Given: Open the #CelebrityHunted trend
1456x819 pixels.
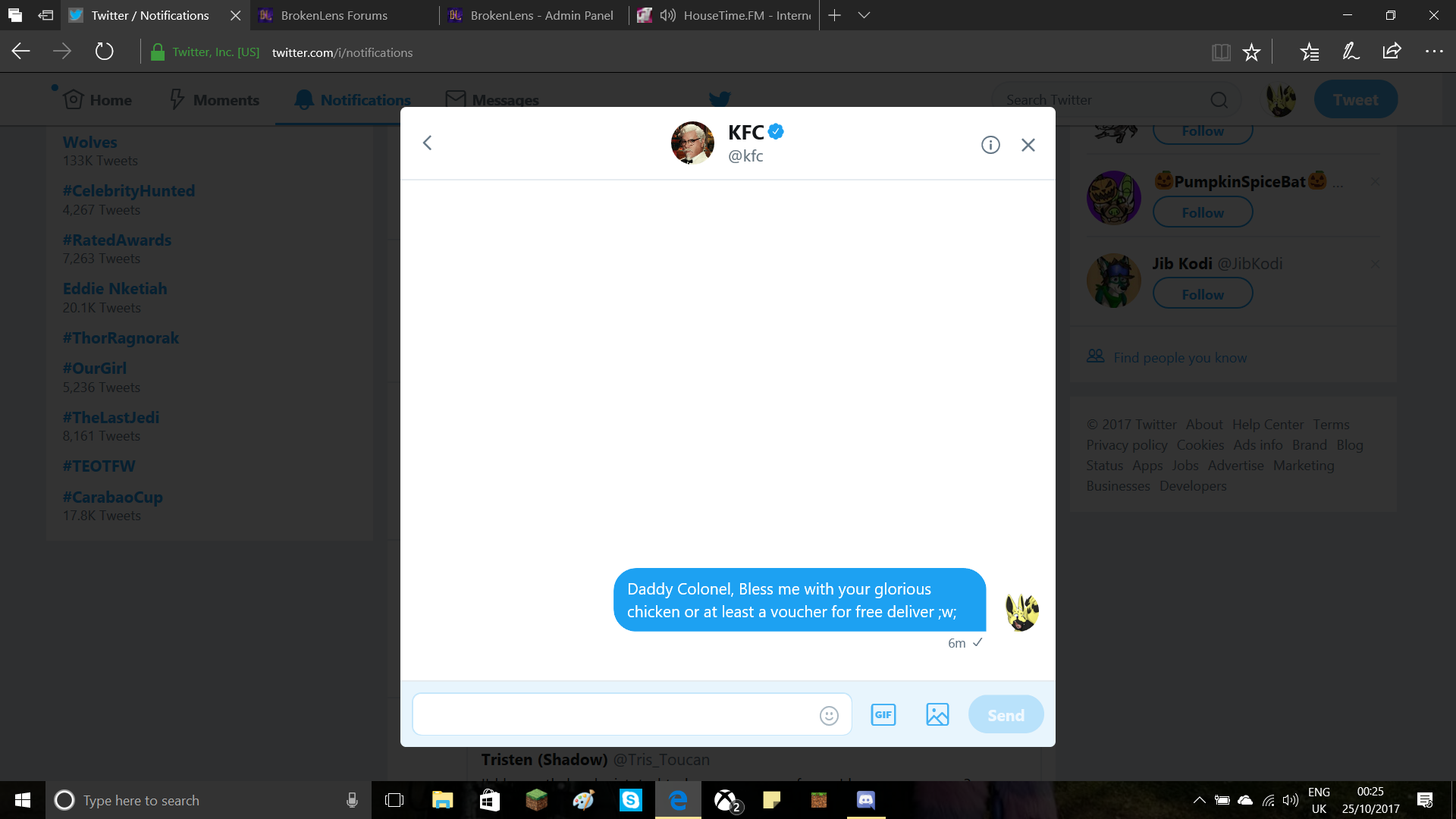Looking at the screenshot, I should tap(129, 191).
